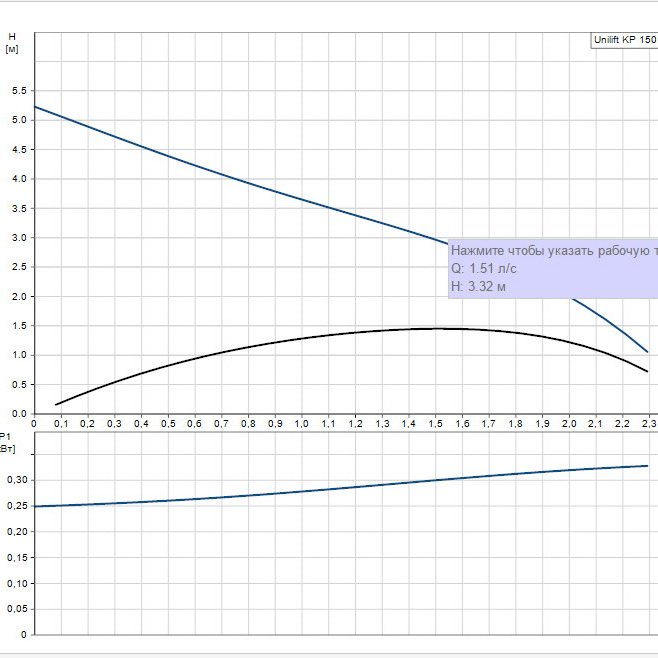Click the 0,5 tick label on flow axis
Viewport: 658px width, 658px height.
tap(168, 424)
